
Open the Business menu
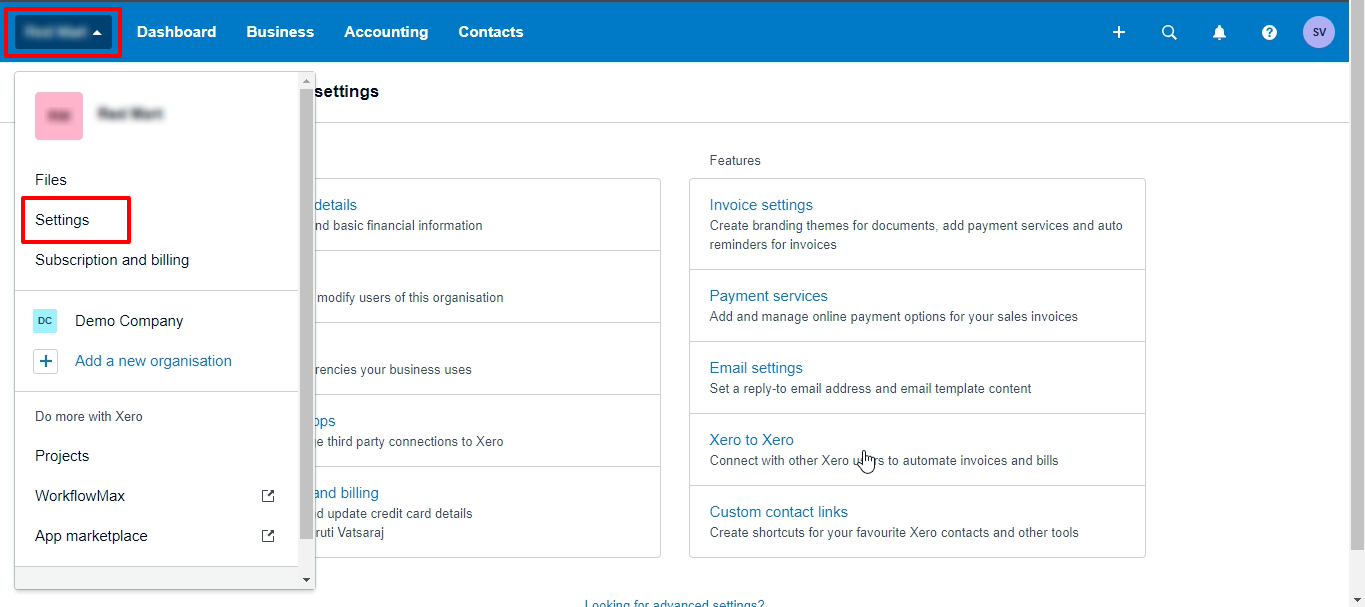click(280, 32)
